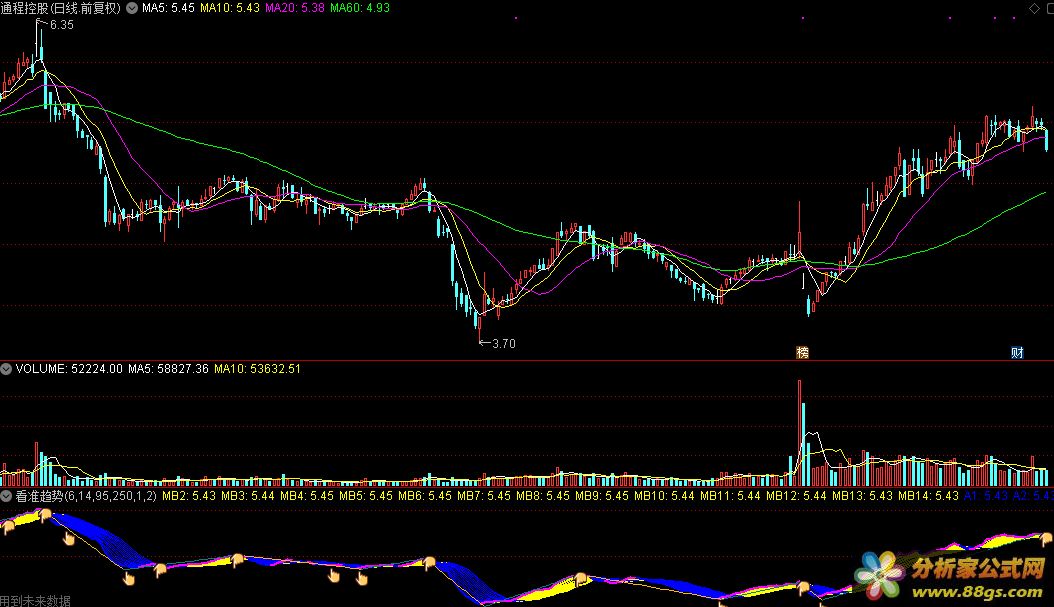Click the MB13: 5.43 value
Image resolution: width=1054 pixels, height=607 pixels.
tap(862, 496)
